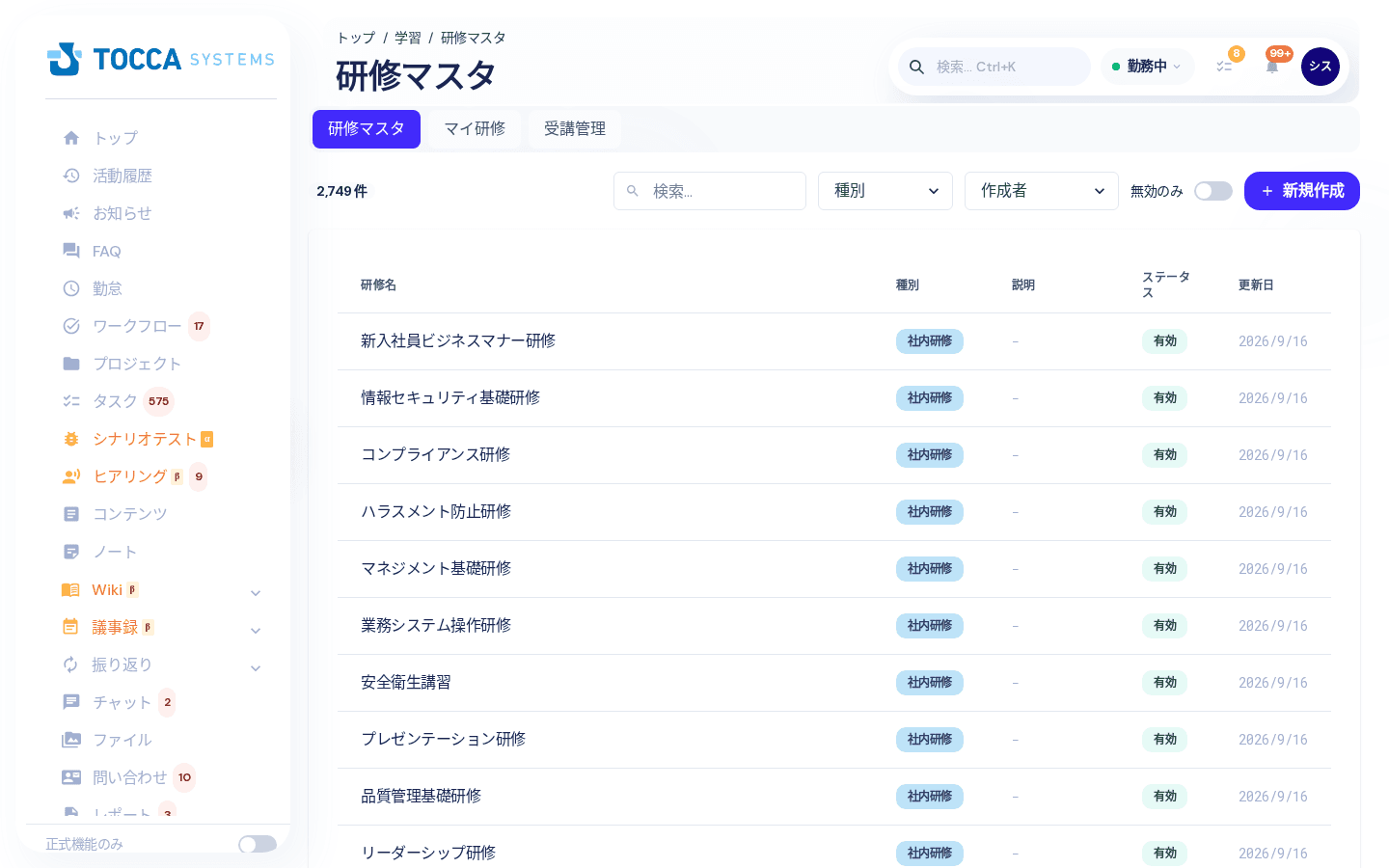Click 2026/9/16 date of 安全衛生講習
This screenshot has width=1389, height=868.
pos(1273,683)
